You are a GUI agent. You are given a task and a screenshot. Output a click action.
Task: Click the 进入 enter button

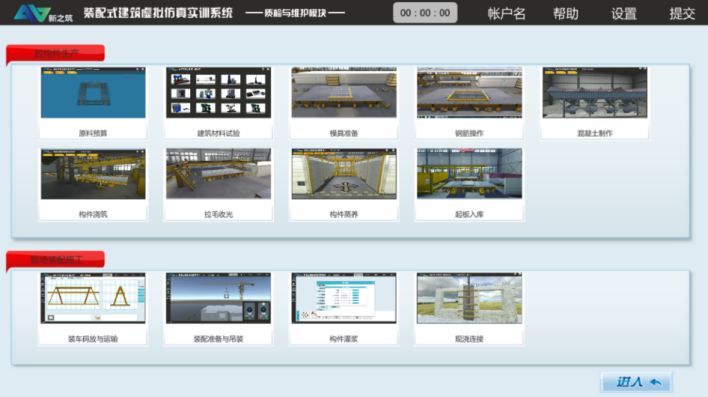(637, 382)
